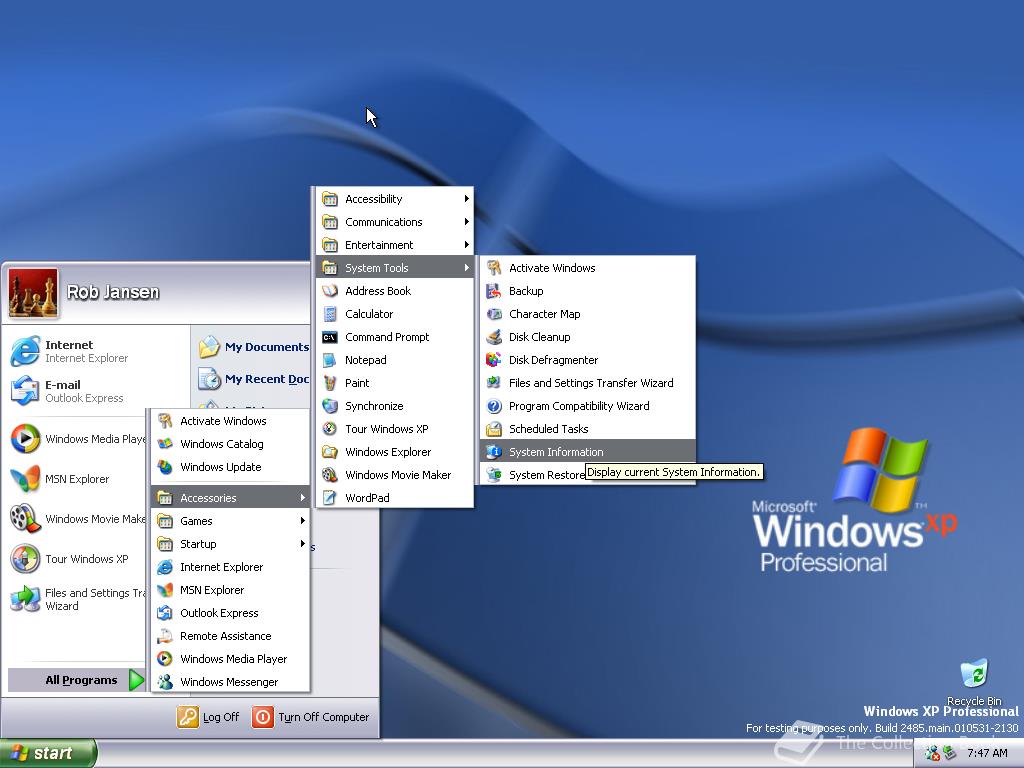
Task: Select Windows Catalog in All Programs
Action: (230, 444)
